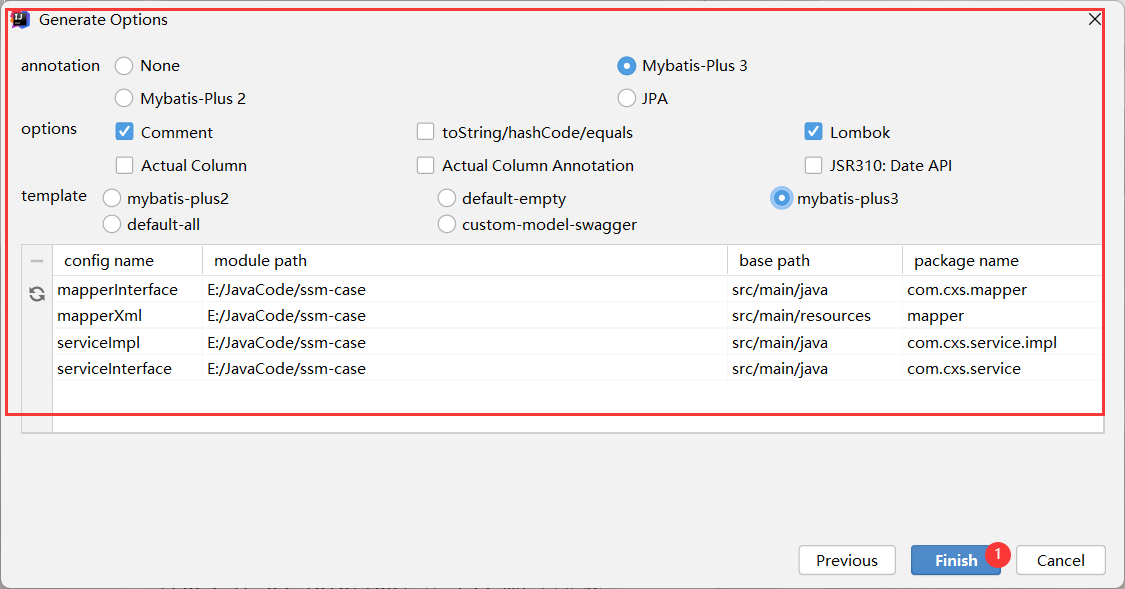Enable toString/hashCode/equals checkbox

[425, 131]
